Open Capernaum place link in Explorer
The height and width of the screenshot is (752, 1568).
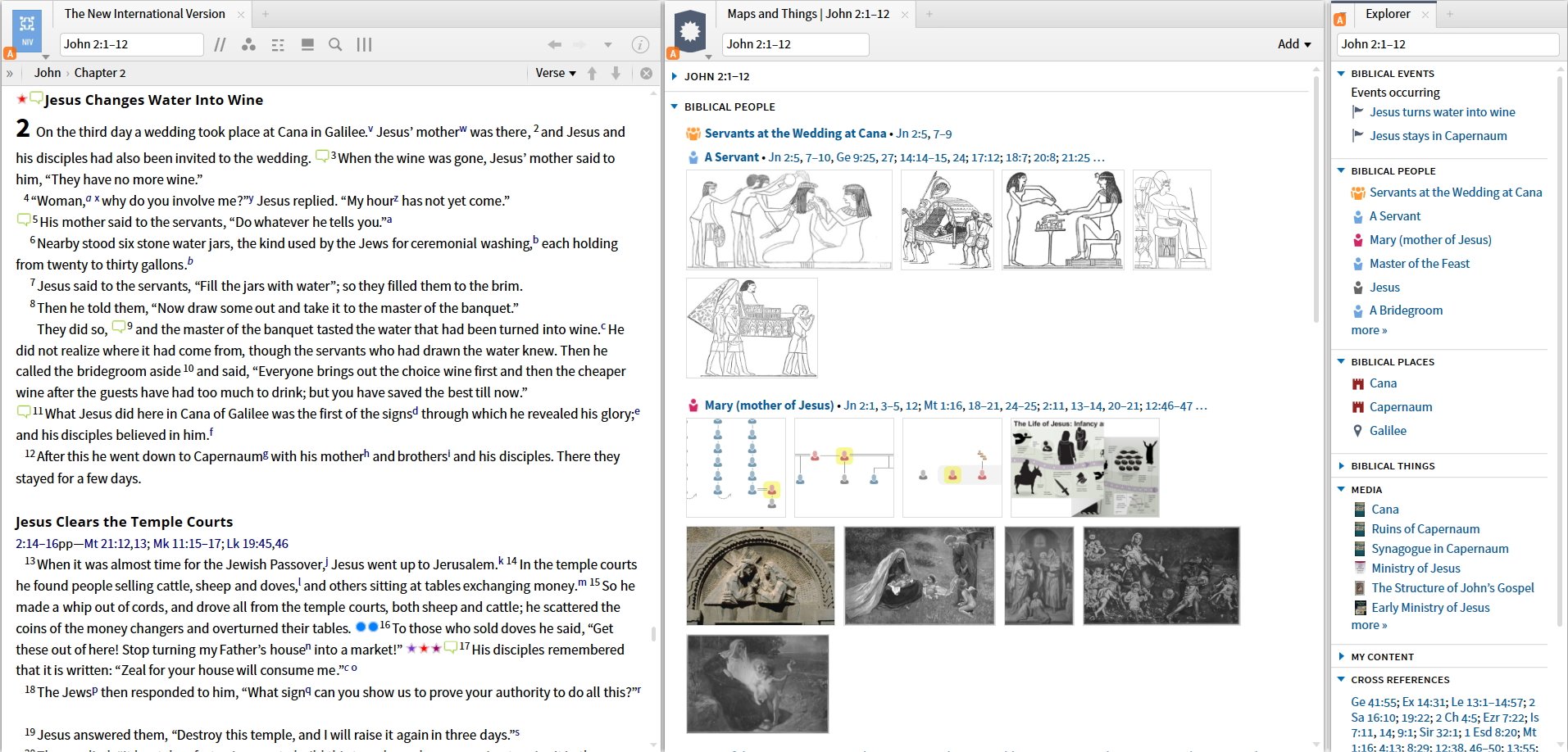(x=1401, y=407)
